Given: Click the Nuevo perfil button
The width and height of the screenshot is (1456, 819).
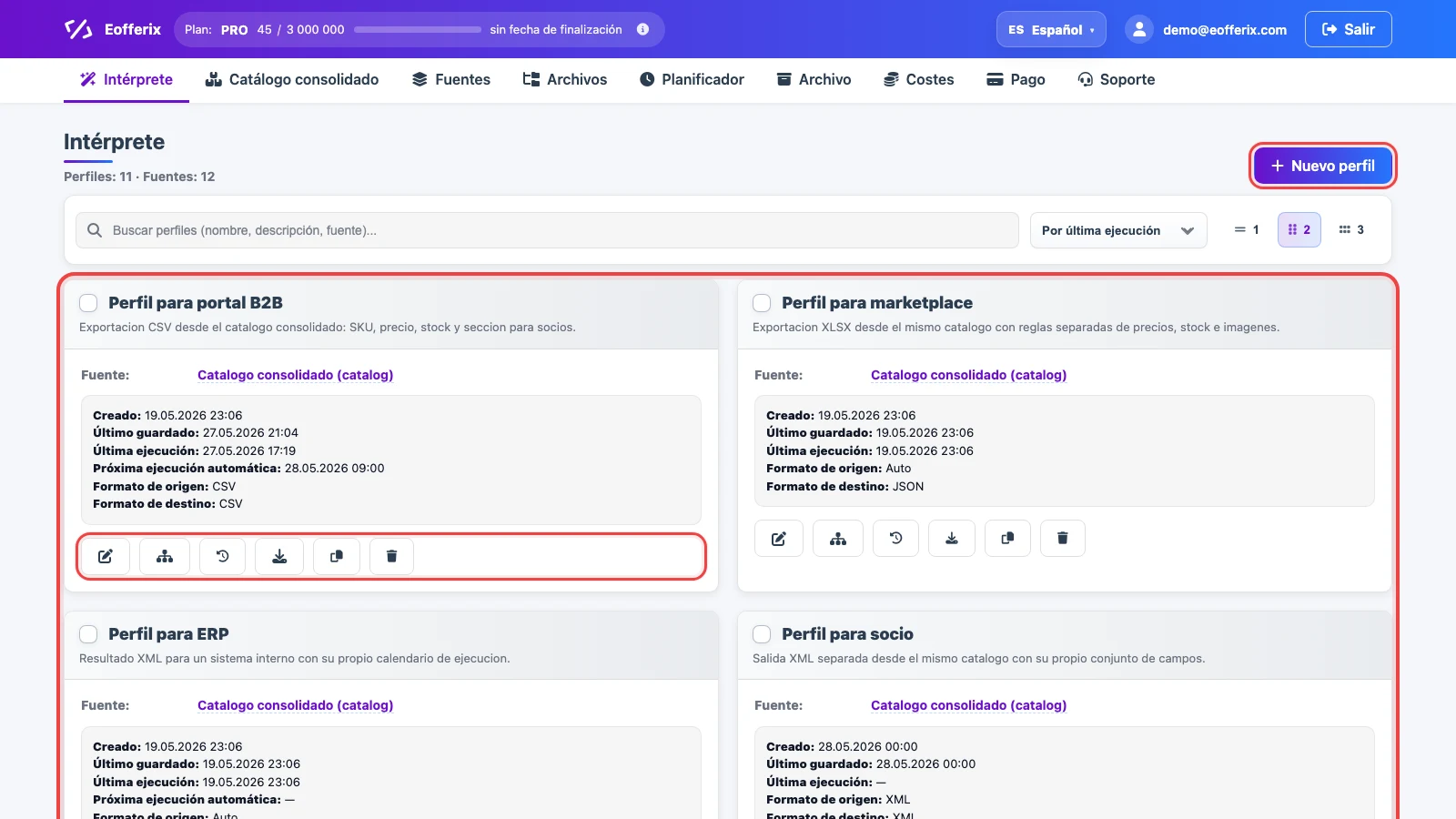Looking at the screenshot, I should coord(1323,166).
